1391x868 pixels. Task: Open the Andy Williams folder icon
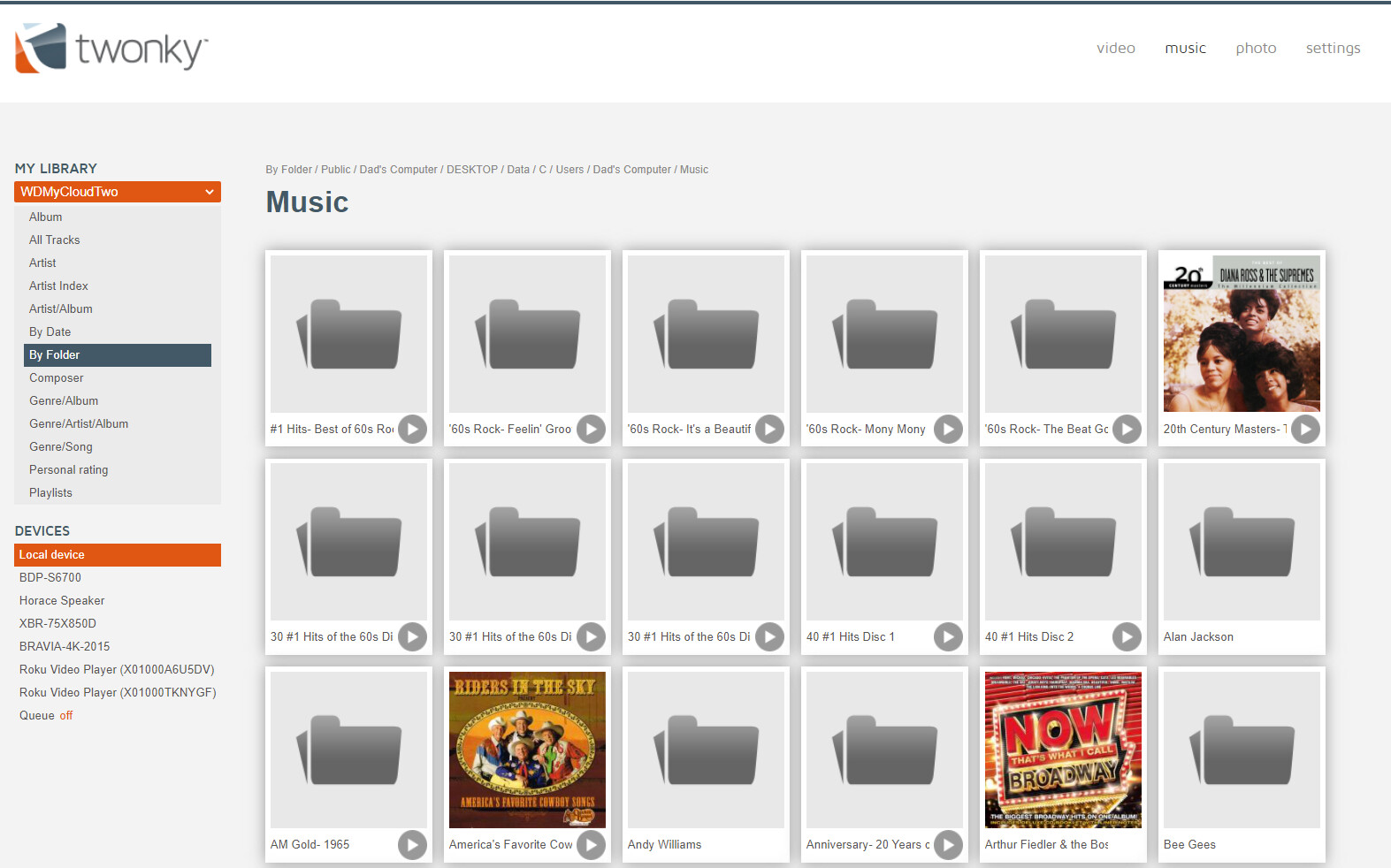coord(706,750)
